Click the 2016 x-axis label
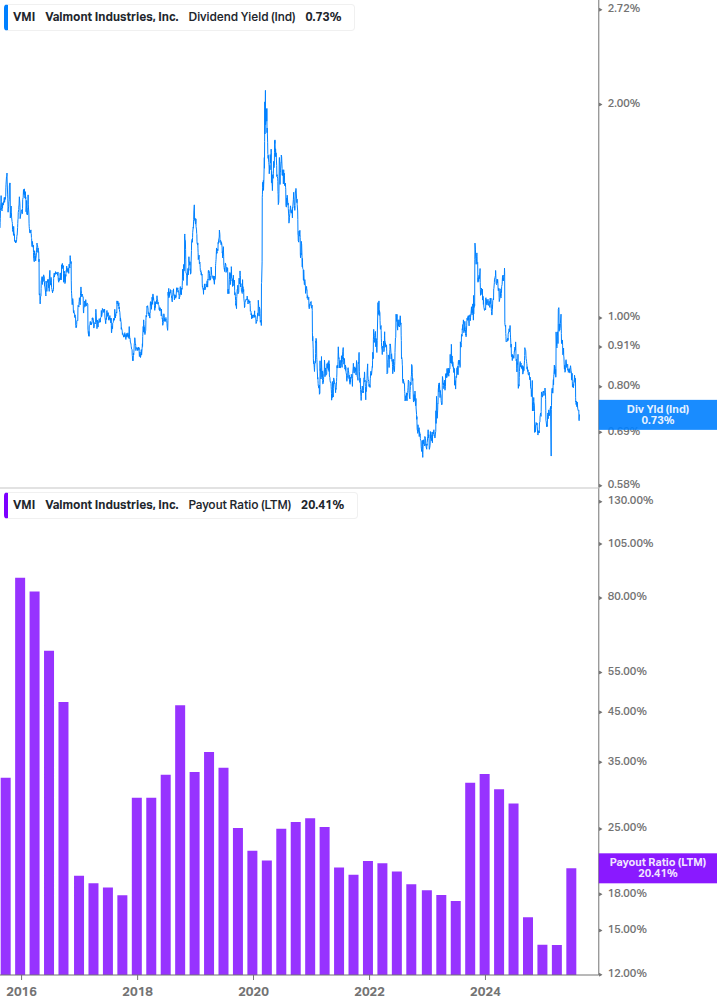 21,992
